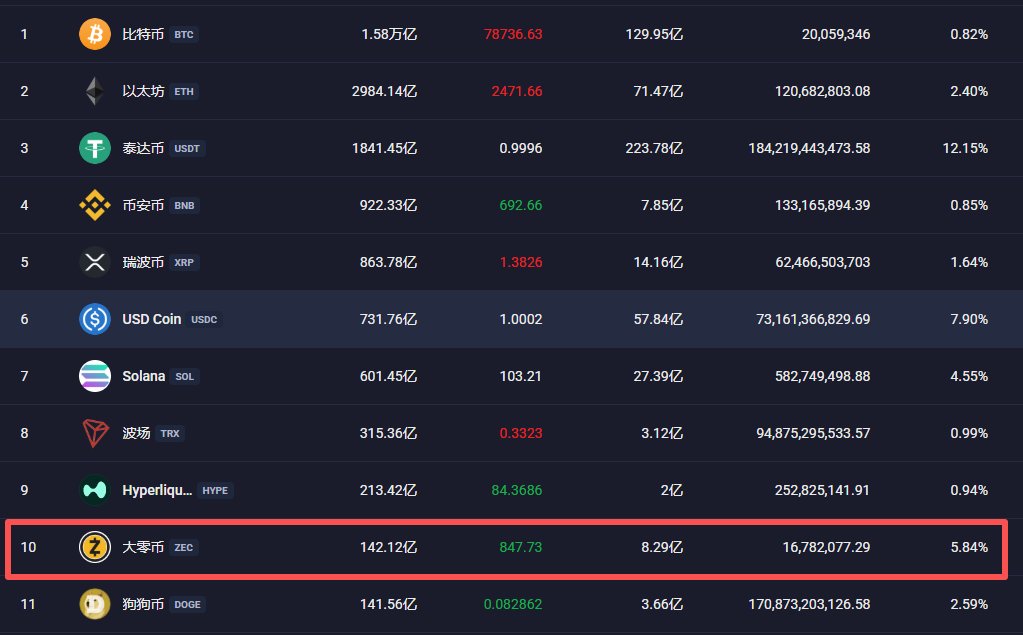Click the Bitcoin orange coin icon
The image size is (1023, 635).
click(95, 34)
